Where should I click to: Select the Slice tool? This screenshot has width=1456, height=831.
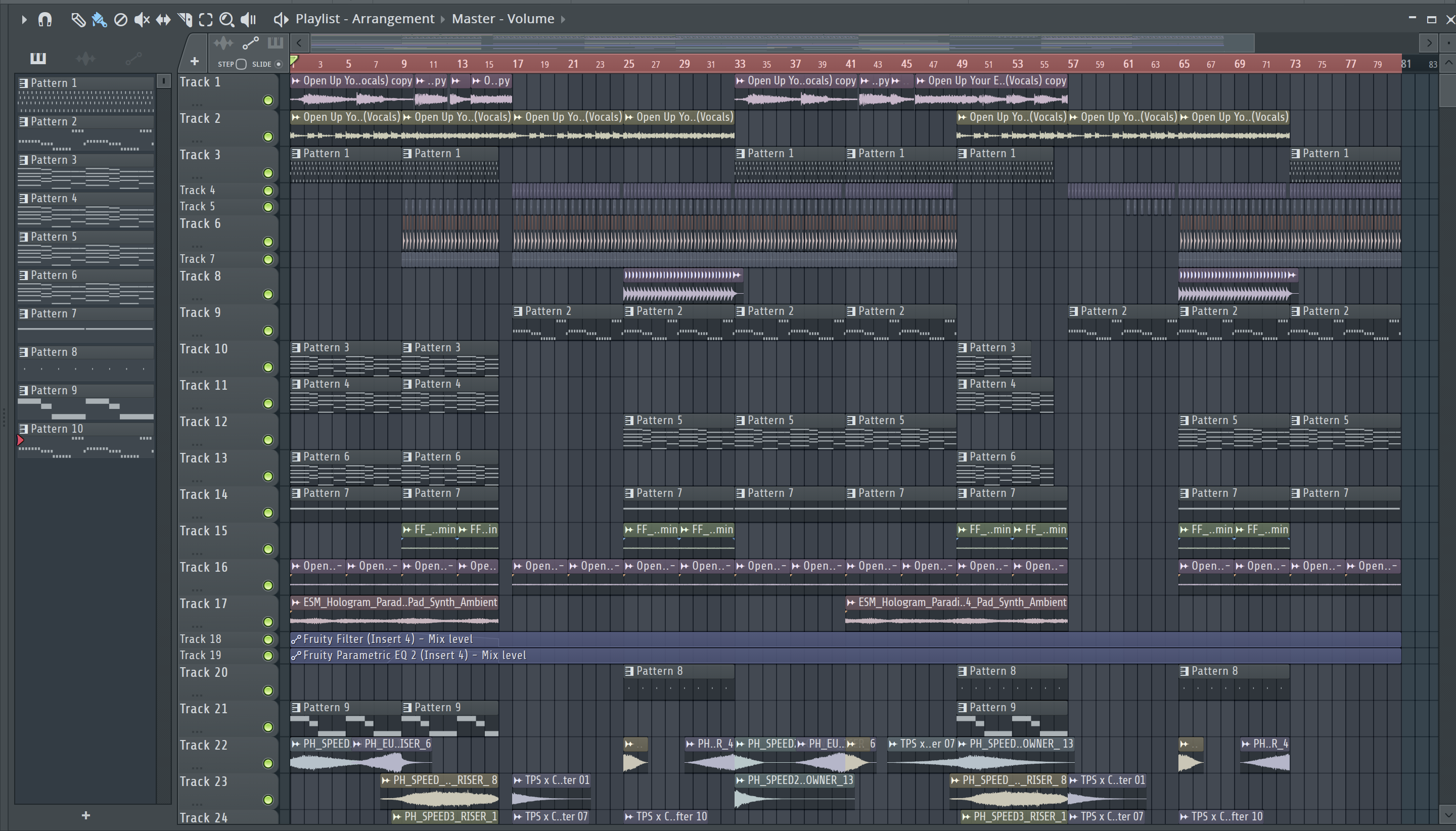click(x=185, y=20)
